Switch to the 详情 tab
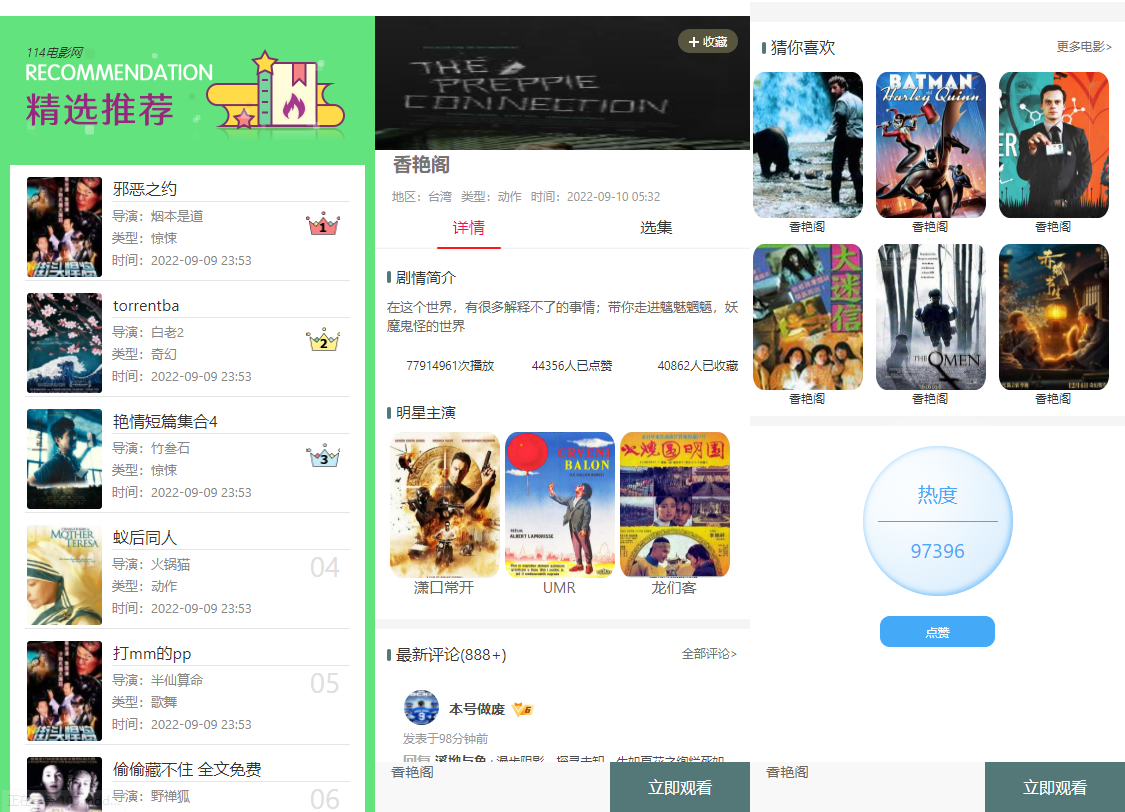 point(469,228)
